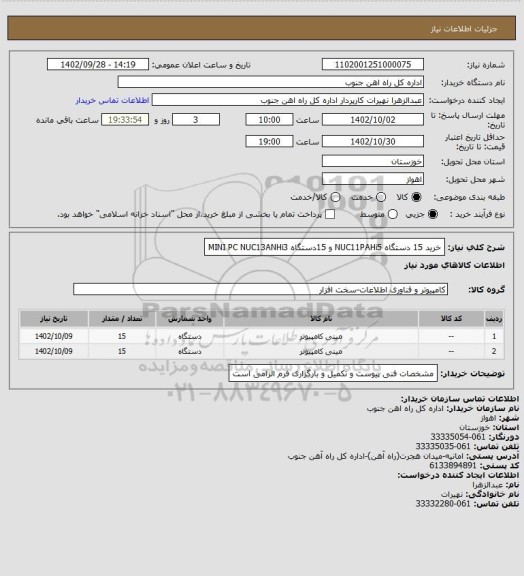524x576 pixels.
Task: Click the goods group field سخت افزار
Action: [x=260, y=289]
